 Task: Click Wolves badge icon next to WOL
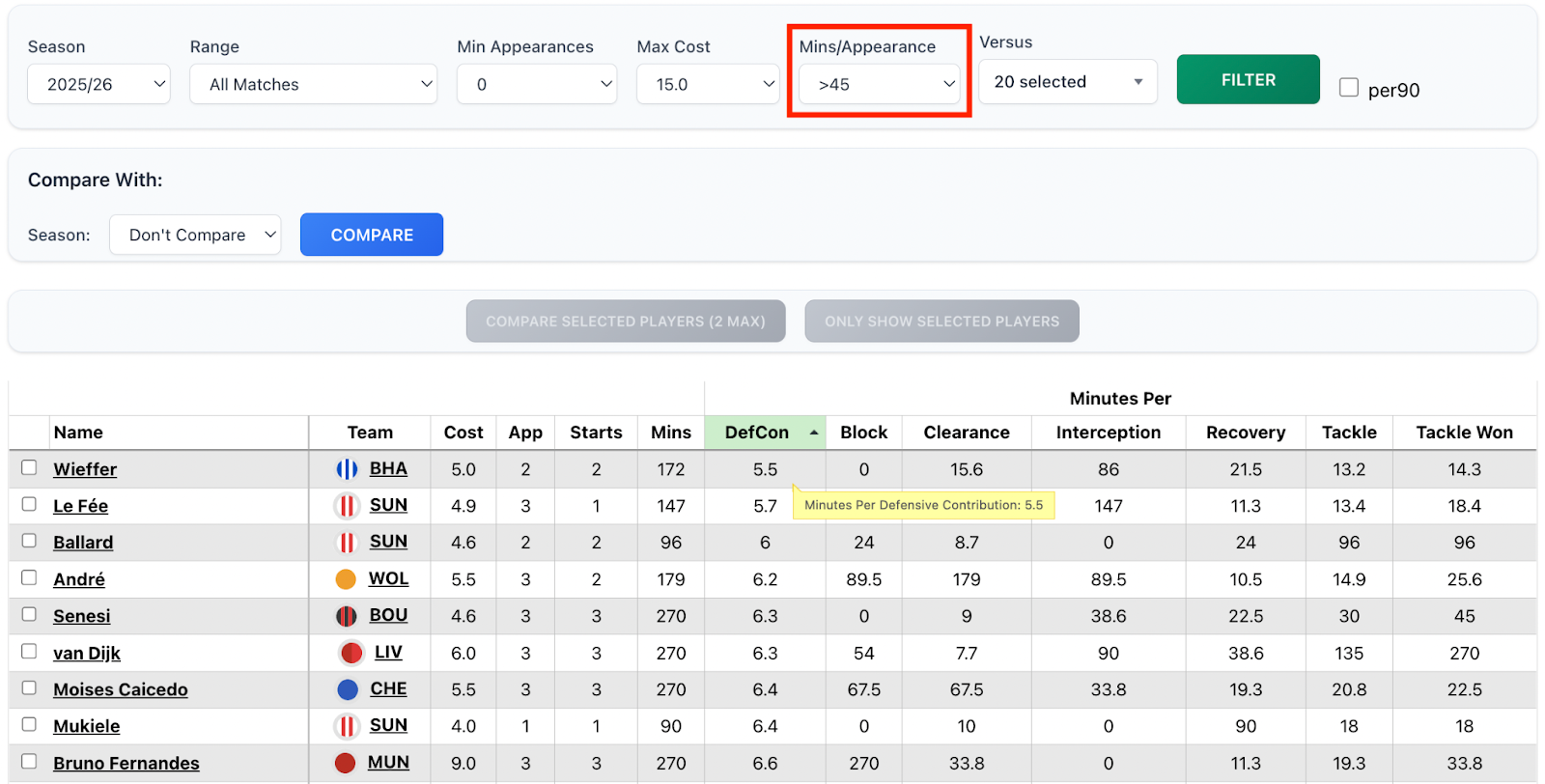pos(346,579)
